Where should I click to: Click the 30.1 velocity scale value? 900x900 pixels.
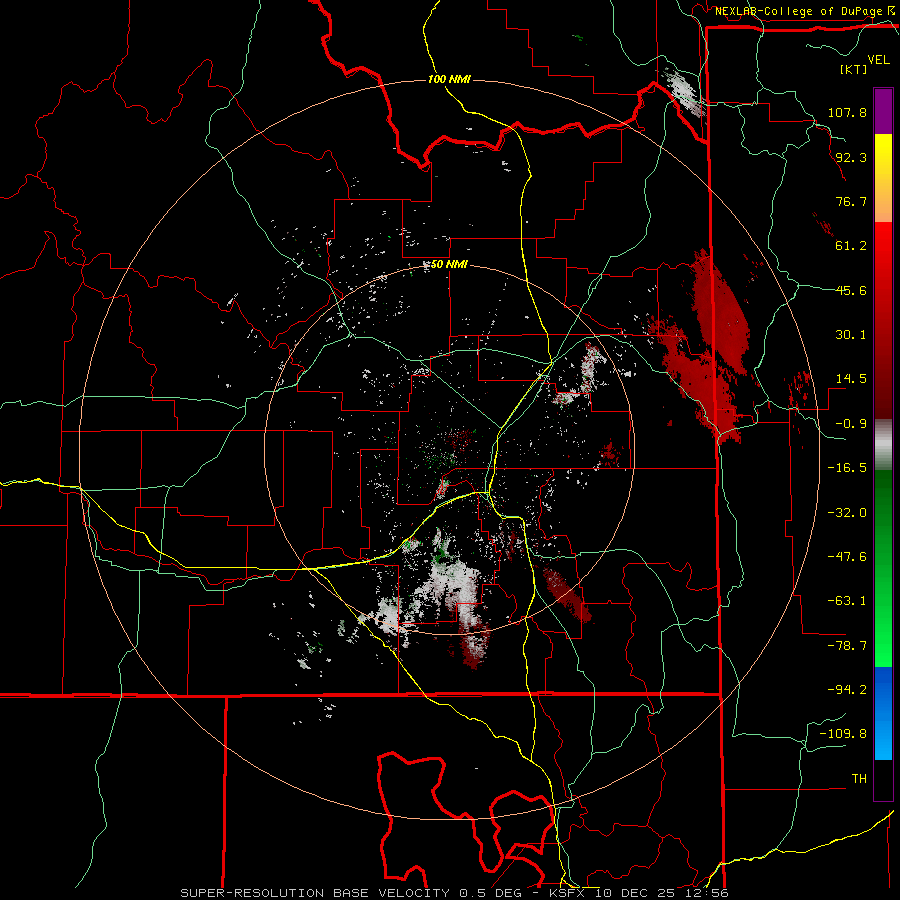pyautogui.click(x=851, y=335)
